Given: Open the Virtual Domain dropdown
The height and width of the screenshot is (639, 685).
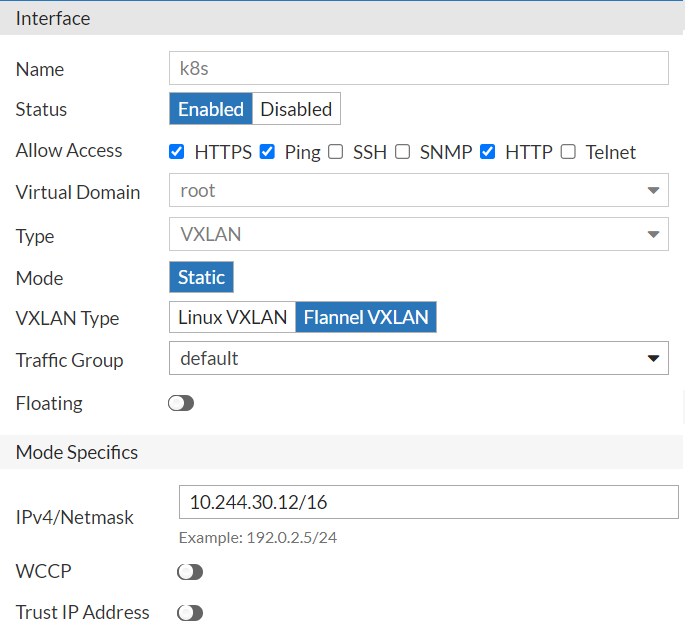Looking at the screenshot, I should click(x=418, y=190).
